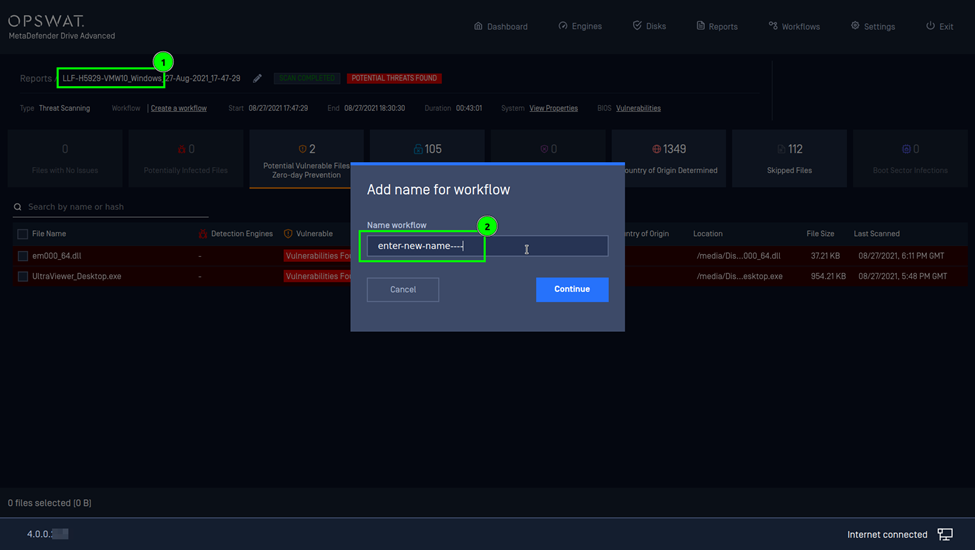The height and width of the screenshot is (550, 975).
Task: Sort by the File Name column header
Action: [49, 234]
